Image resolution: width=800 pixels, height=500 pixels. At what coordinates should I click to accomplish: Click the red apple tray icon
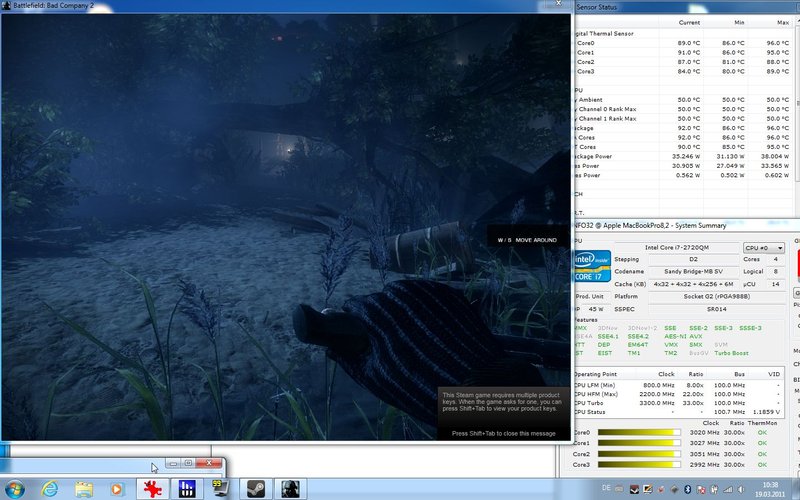click(661, 489)
